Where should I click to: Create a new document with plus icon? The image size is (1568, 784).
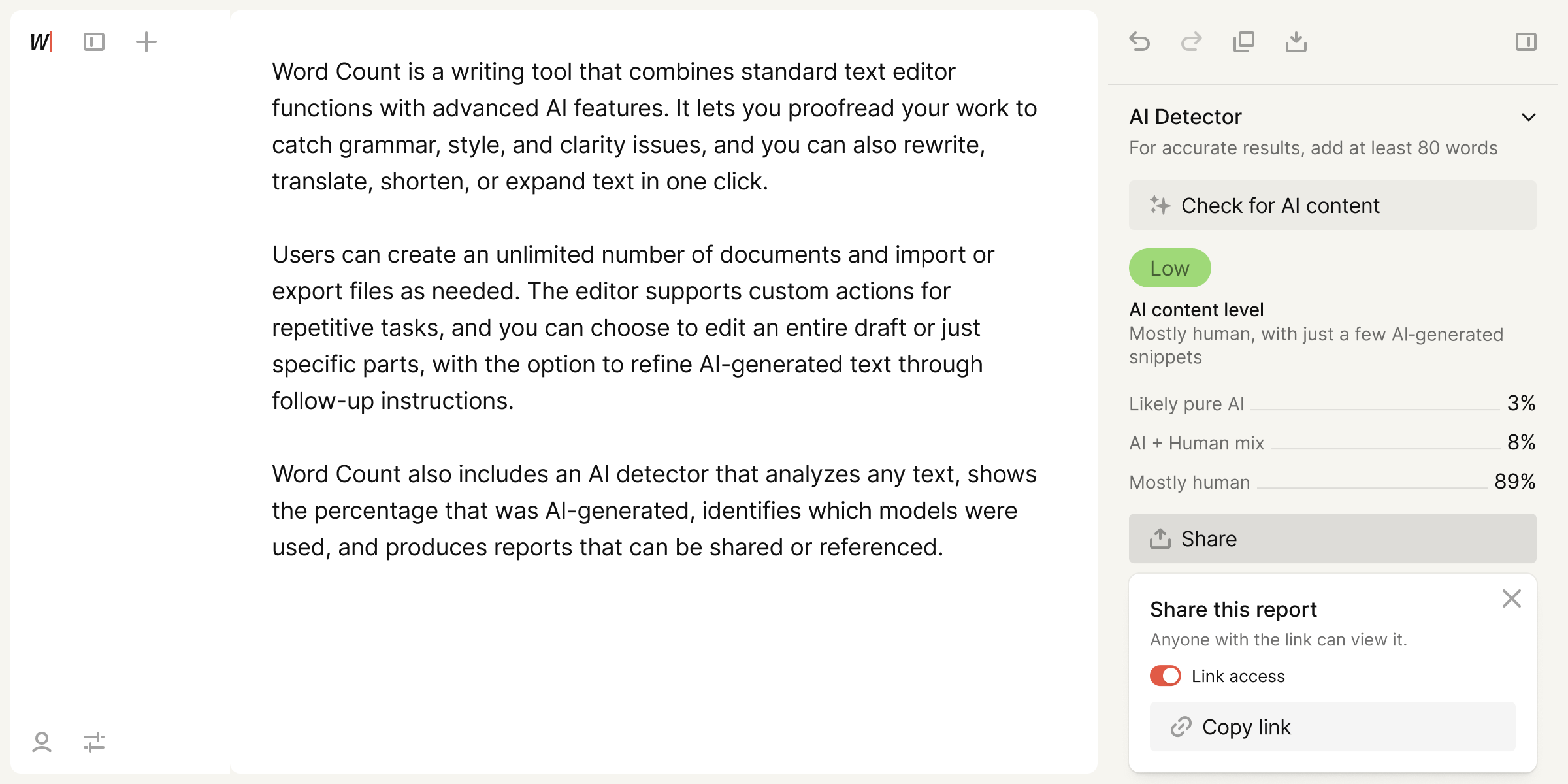[x=146, y=42]
